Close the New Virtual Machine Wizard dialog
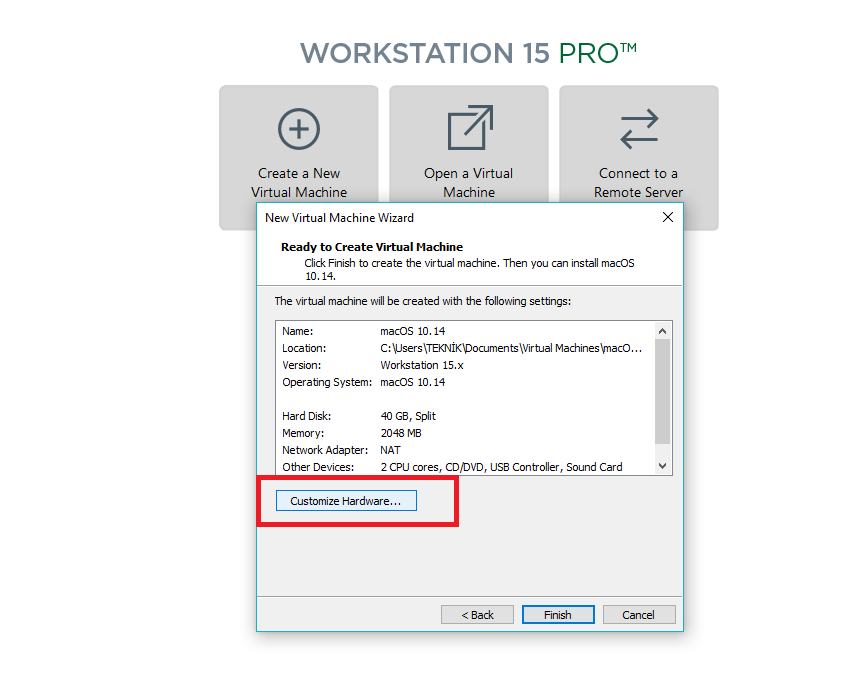Viewport: 852px width, 680px height. [667, 217]
